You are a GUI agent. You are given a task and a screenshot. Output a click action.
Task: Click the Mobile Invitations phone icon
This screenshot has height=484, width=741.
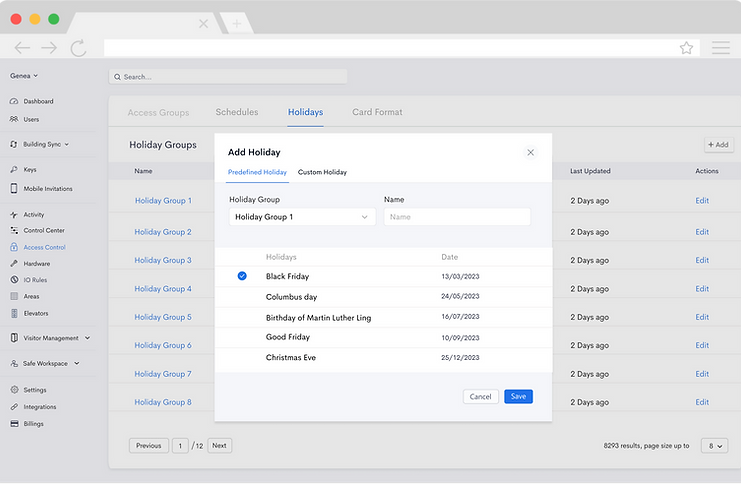pyautogui.click(x=14, y=188)
